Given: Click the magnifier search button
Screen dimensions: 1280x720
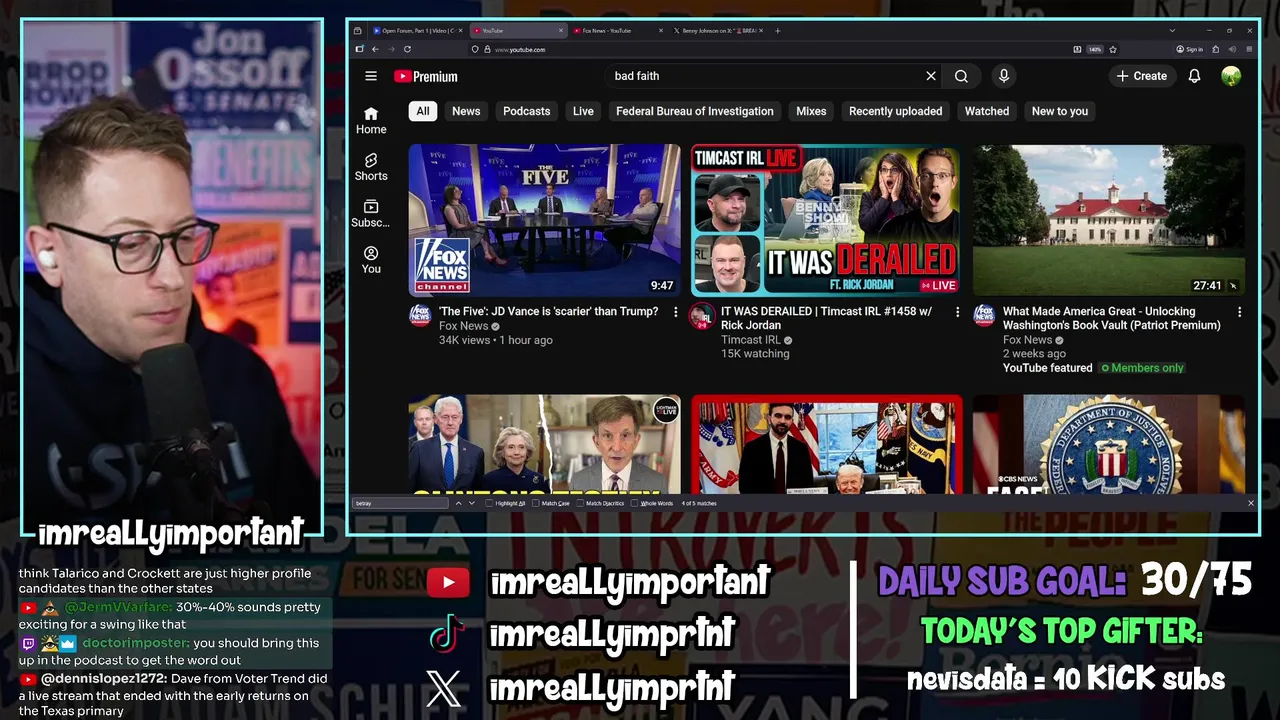Looking at the screenshot, I should 961,76.
